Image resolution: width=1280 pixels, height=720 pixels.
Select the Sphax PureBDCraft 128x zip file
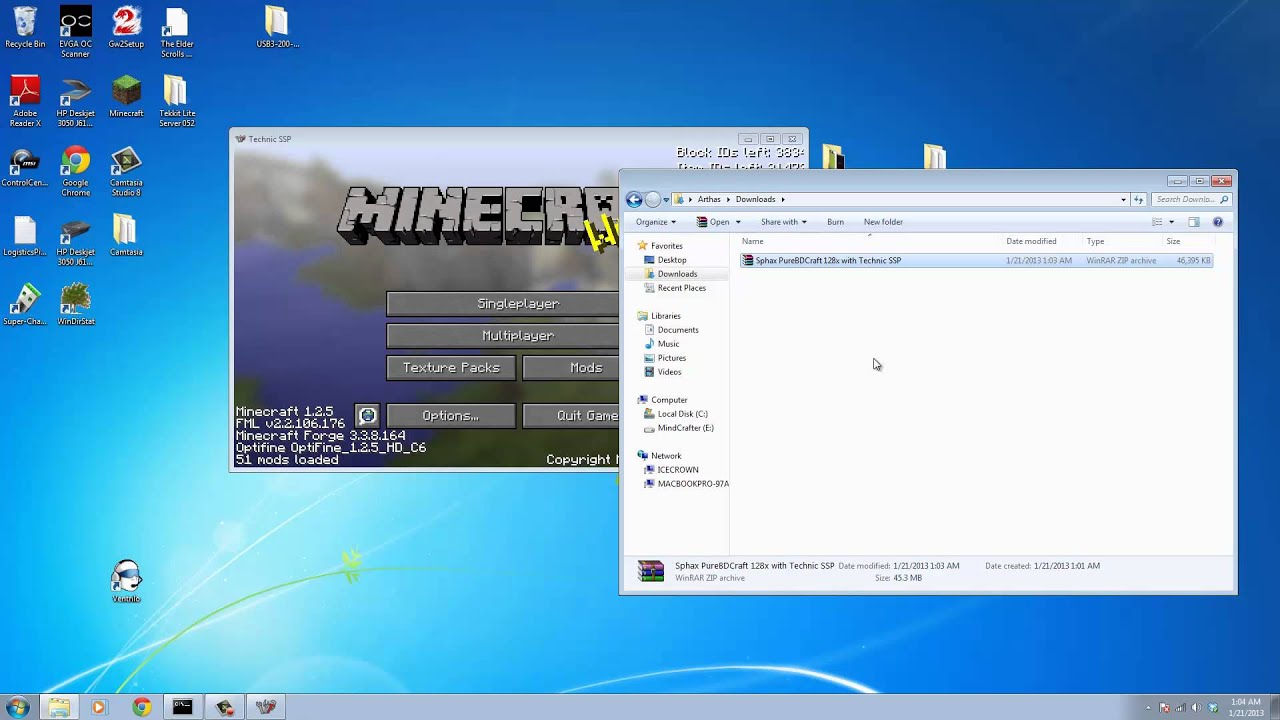pos(977,260)
